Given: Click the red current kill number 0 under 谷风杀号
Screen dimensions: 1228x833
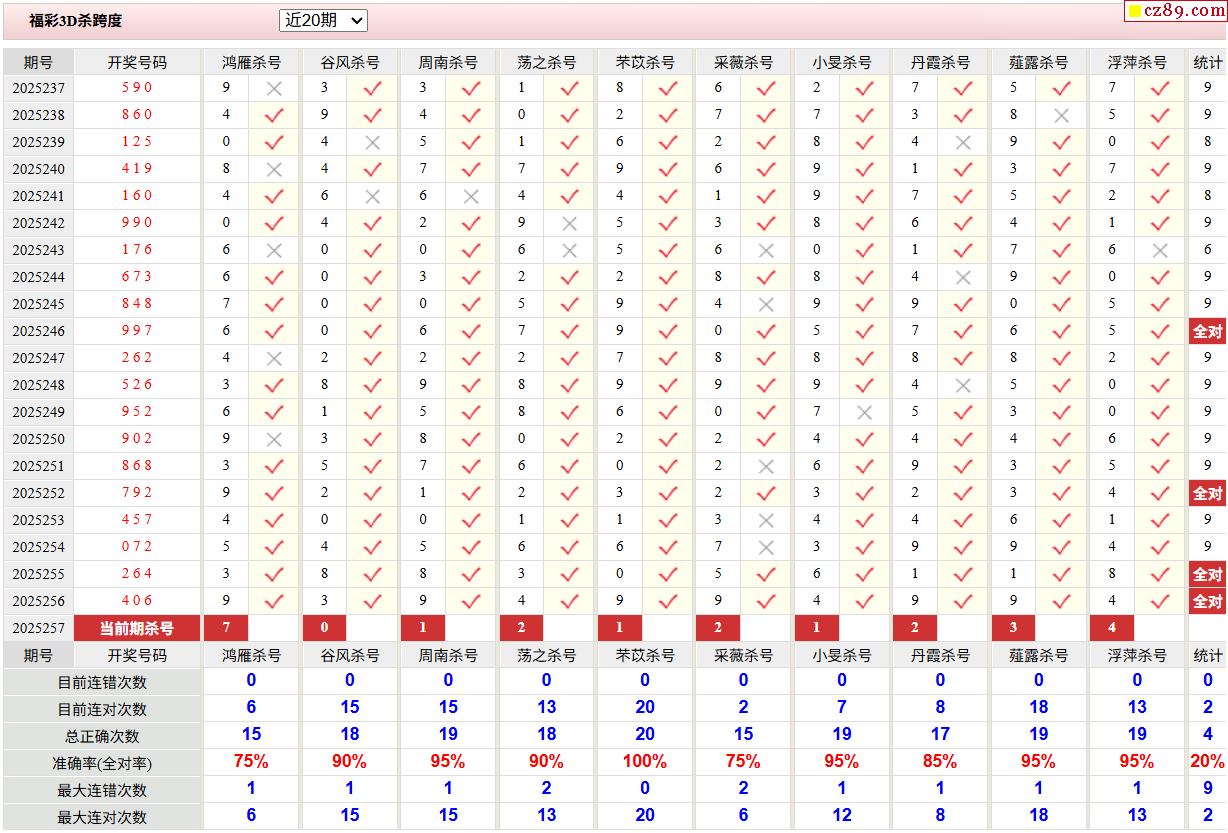Looking at the screenshot, I should pos(324,628).
